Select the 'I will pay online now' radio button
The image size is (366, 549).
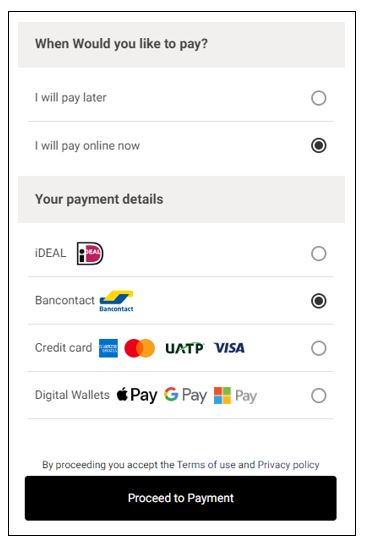[319, 145]
